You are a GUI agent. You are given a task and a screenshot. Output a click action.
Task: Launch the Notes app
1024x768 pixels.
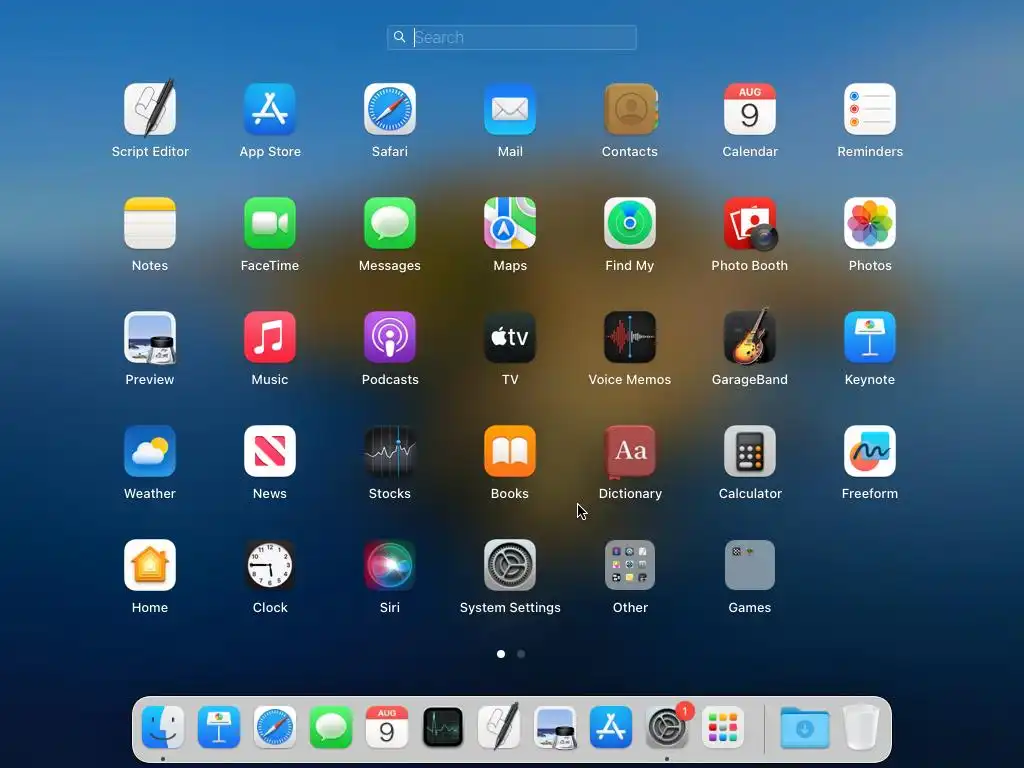150,223
